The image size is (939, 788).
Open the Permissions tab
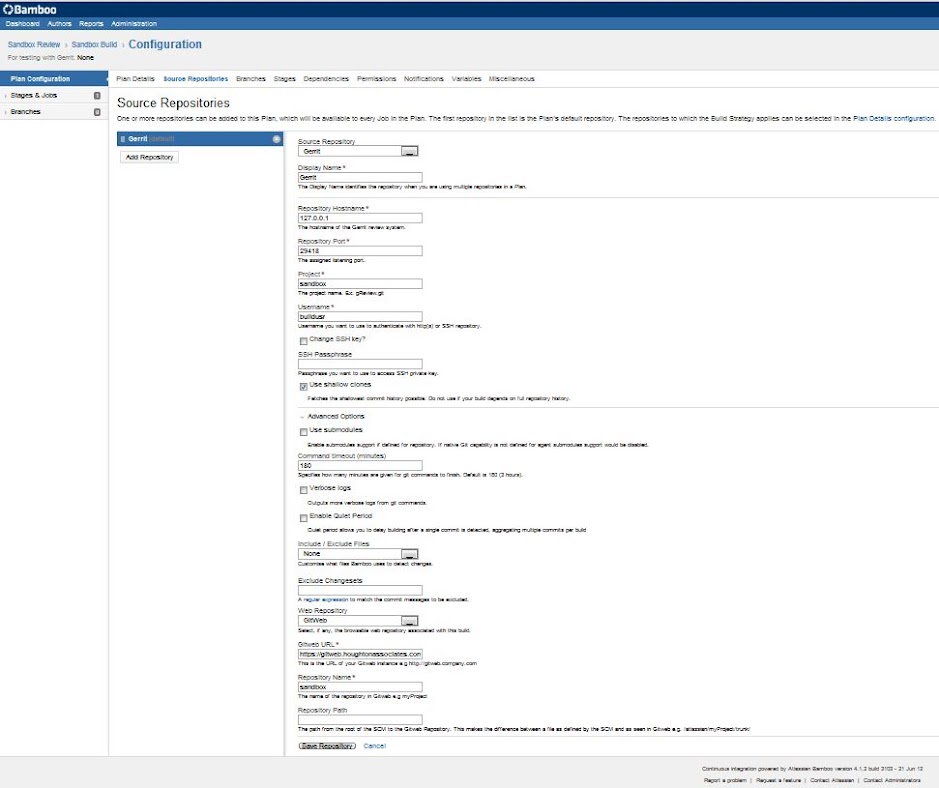coord(377,79)
